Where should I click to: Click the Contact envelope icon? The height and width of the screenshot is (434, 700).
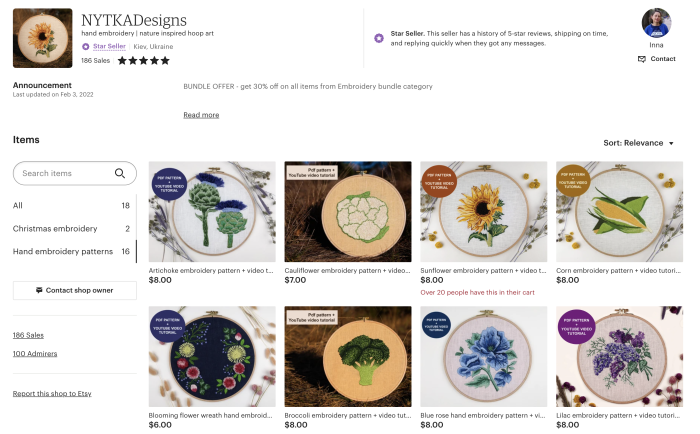pos(642,59)
